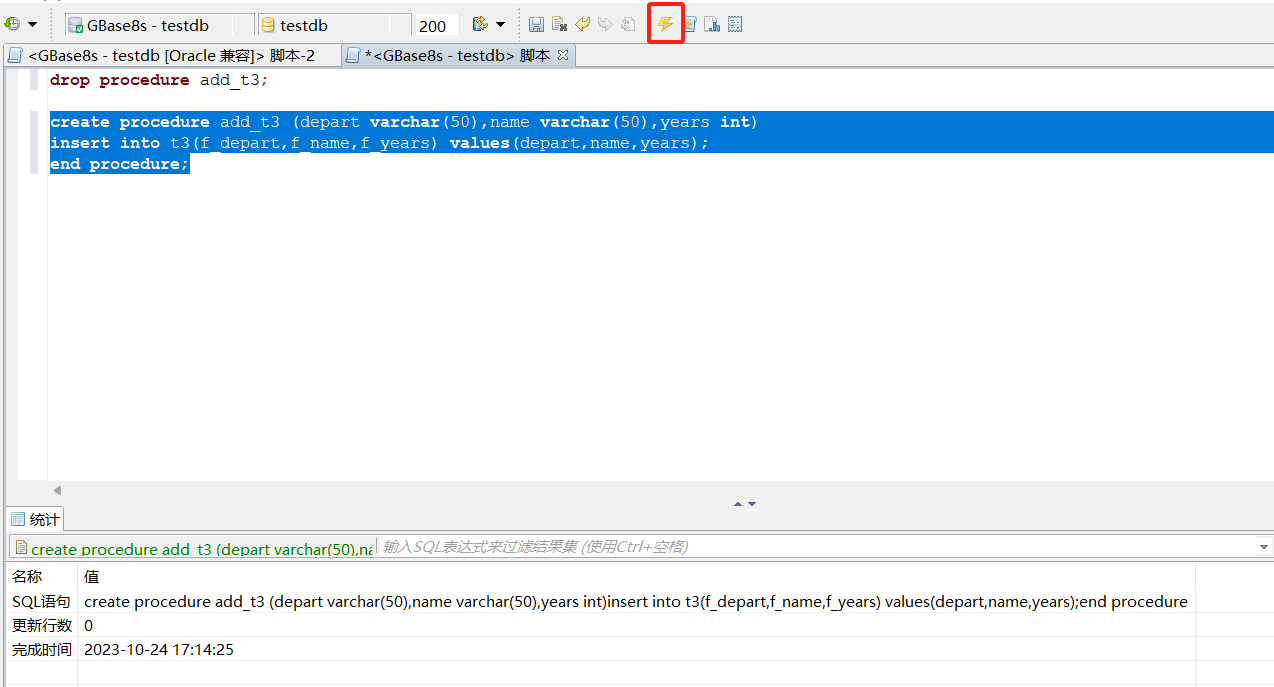Open the filter history dropdown arrow
The image size is (1274, 687).
[x=1264, y=547]
